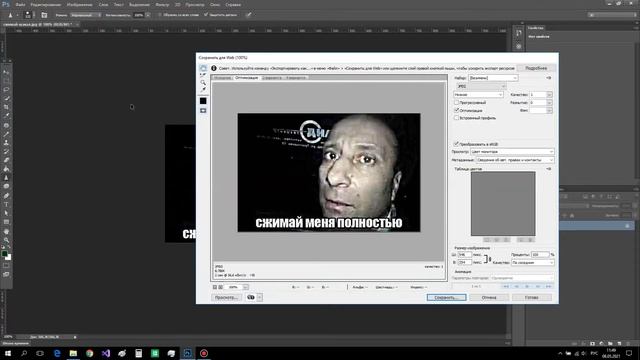This screenshot has height=360, width=640.
Task: Switch to the Исходное tab
Action: (x=222, y=78)
